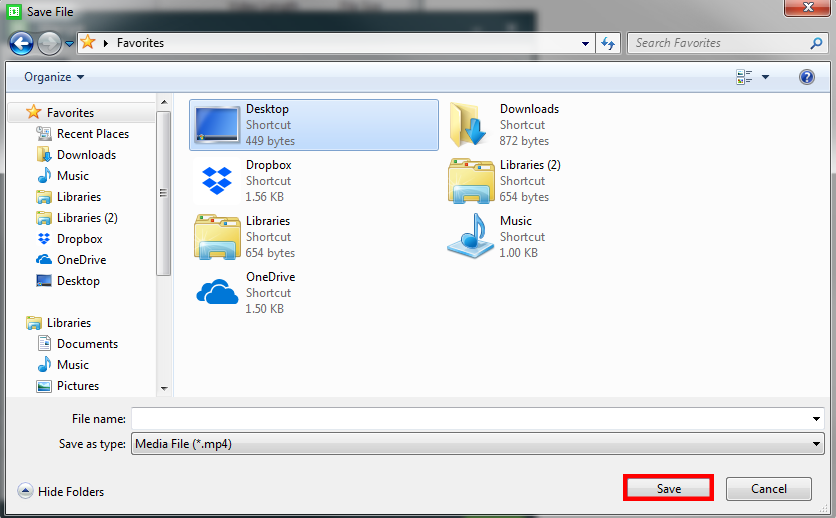The height and width of the screenshot is (518, 836).
Task: Collapse the dialog with Hide Folders
Action: (x=61, y=491)
